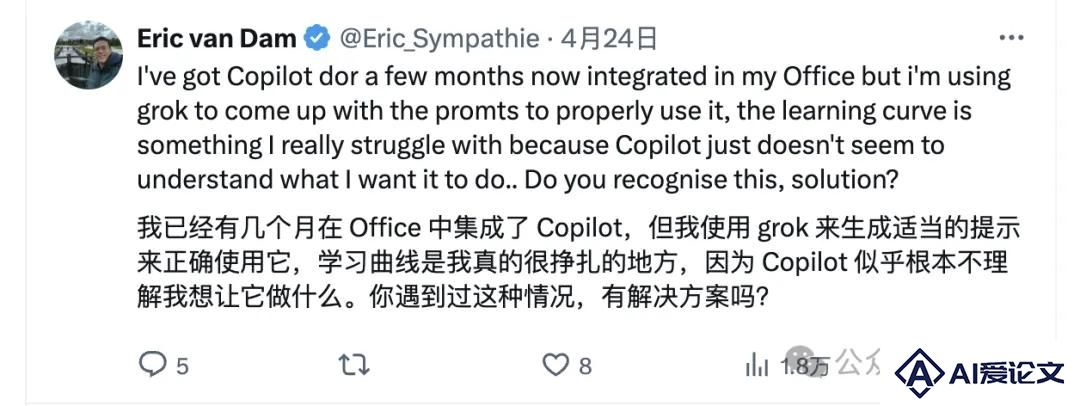
Task: Click the faded 公众 watermark text
Action: 858,361
